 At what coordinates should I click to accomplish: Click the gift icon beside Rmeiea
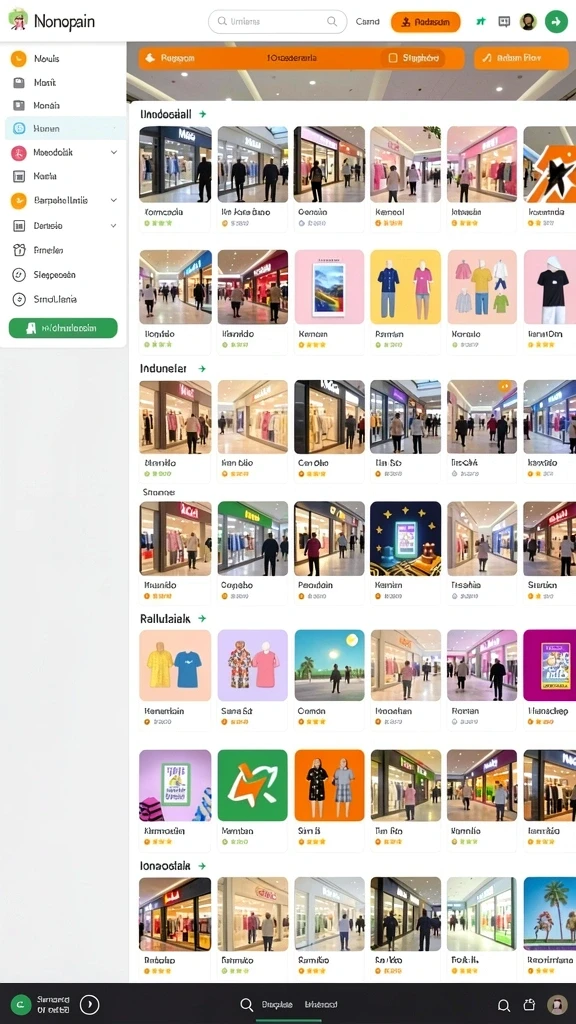pos(19,250)
